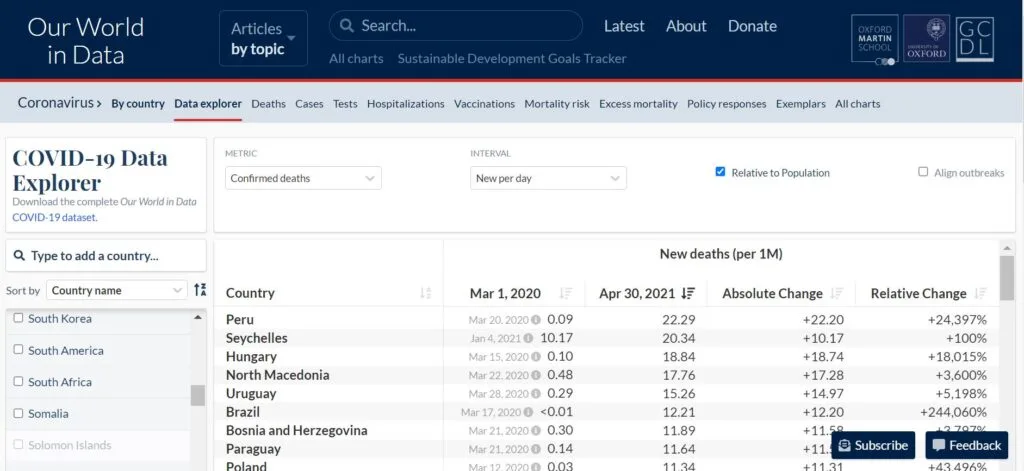1024x471 pixels.
Task: Toggle country list sort order icon
Action: (200, 290)
